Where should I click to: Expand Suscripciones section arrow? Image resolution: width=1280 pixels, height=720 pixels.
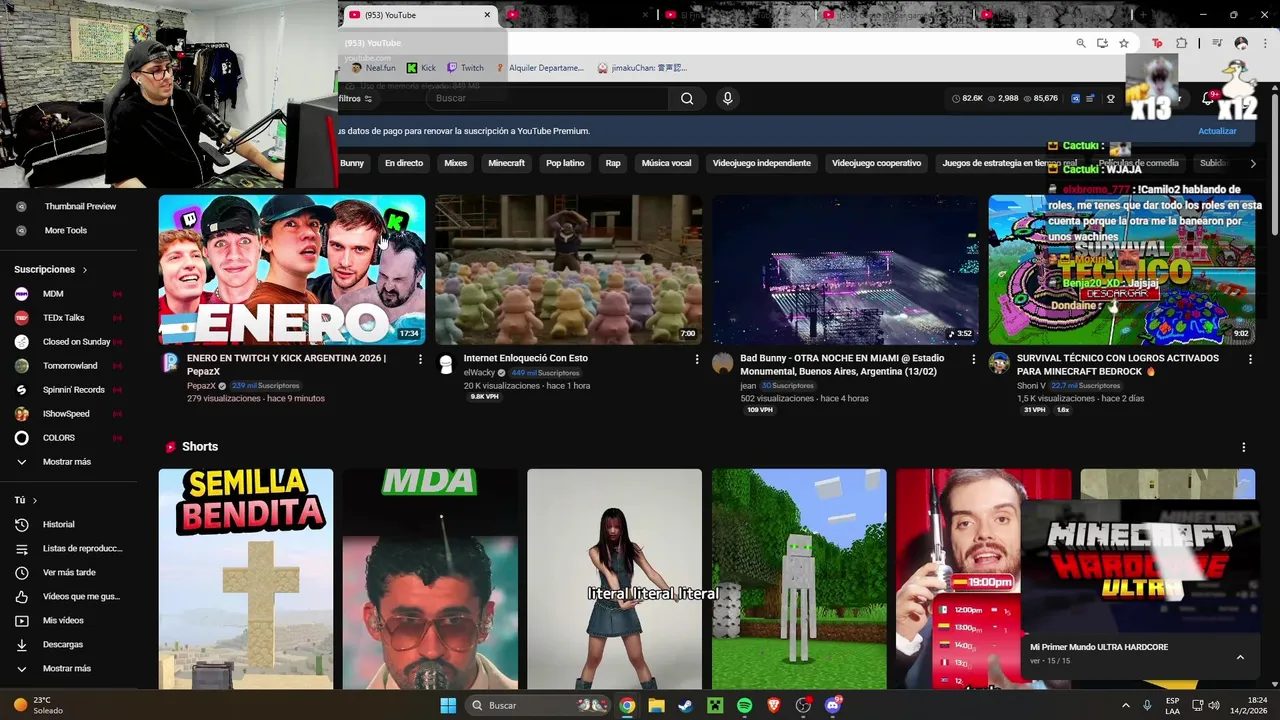tap(85, 270)
